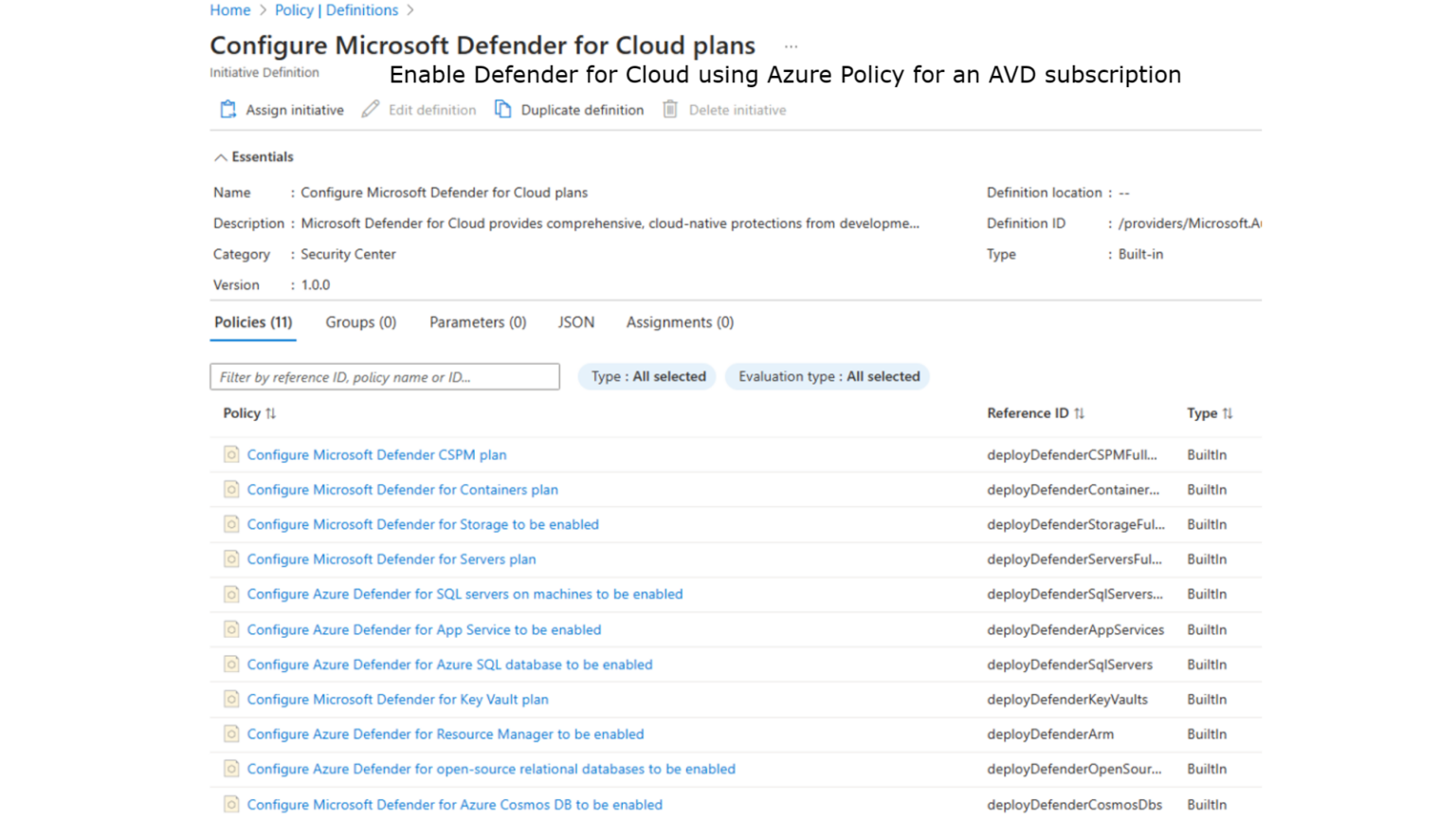Collapse the Essentials section

(x=253, y=157)
